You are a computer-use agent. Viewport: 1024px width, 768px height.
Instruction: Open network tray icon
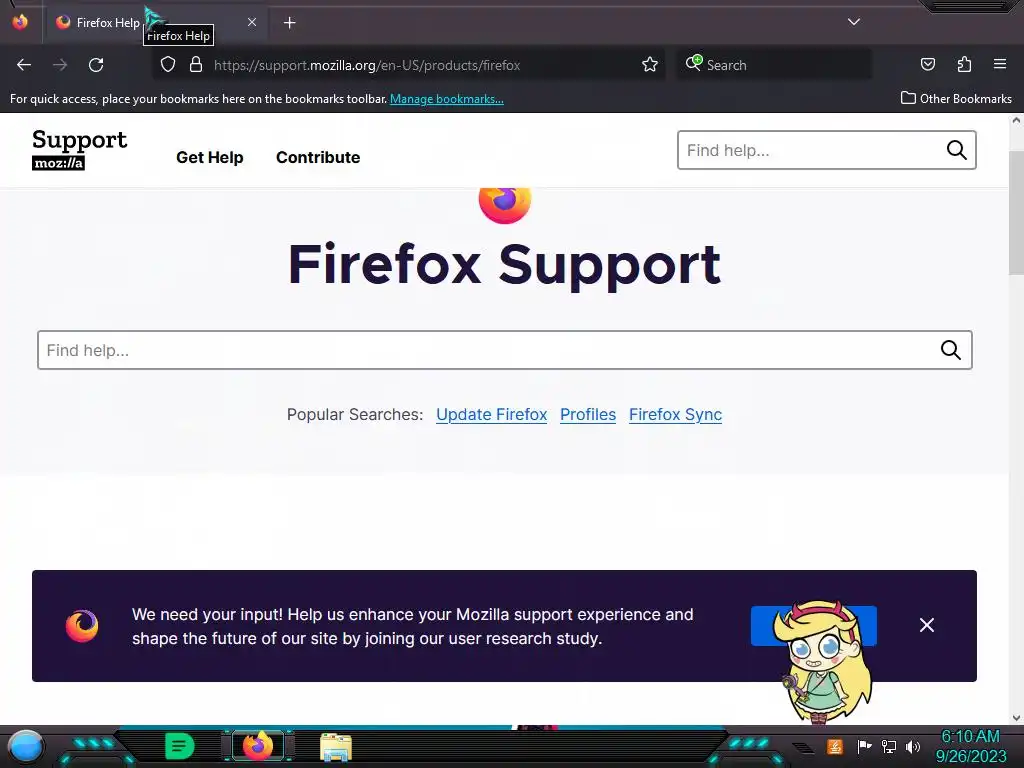pyautogui.click(x=888, y=746)
